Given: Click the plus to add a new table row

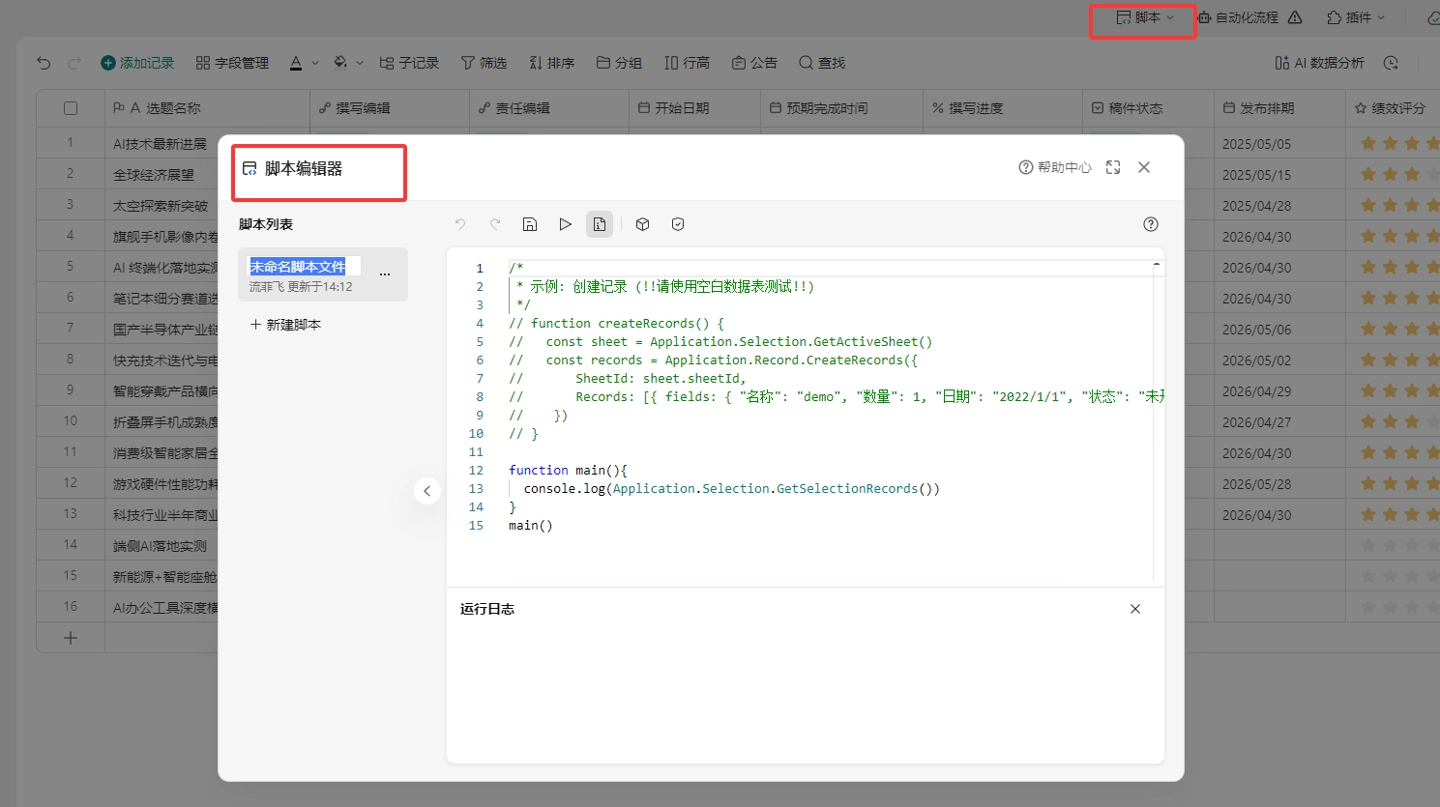Looking at the screenshot, I should click(x=70, y=637).
